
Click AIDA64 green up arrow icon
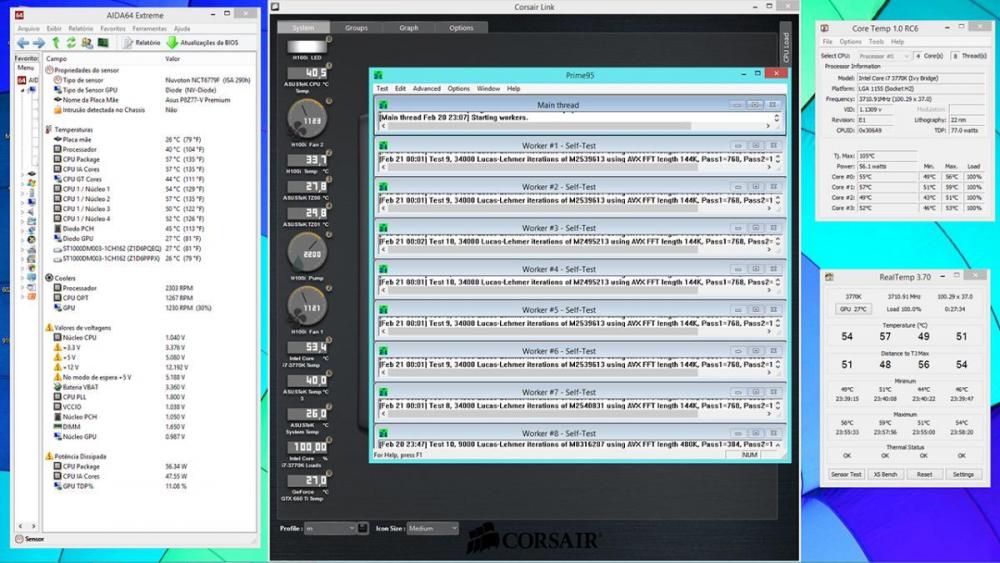point(56,43)
